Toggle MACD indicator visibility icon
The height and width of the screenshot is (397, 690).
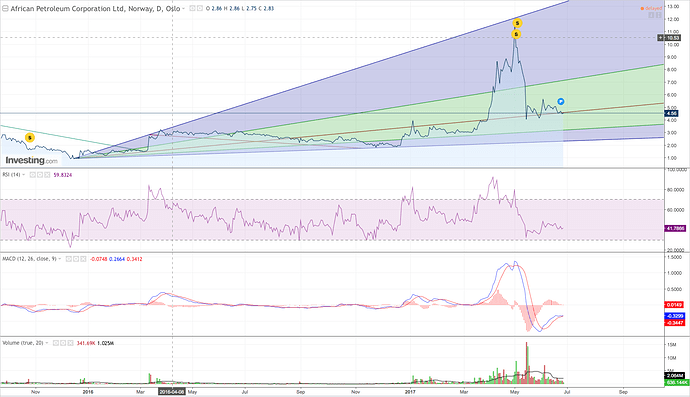pos(69,259)
